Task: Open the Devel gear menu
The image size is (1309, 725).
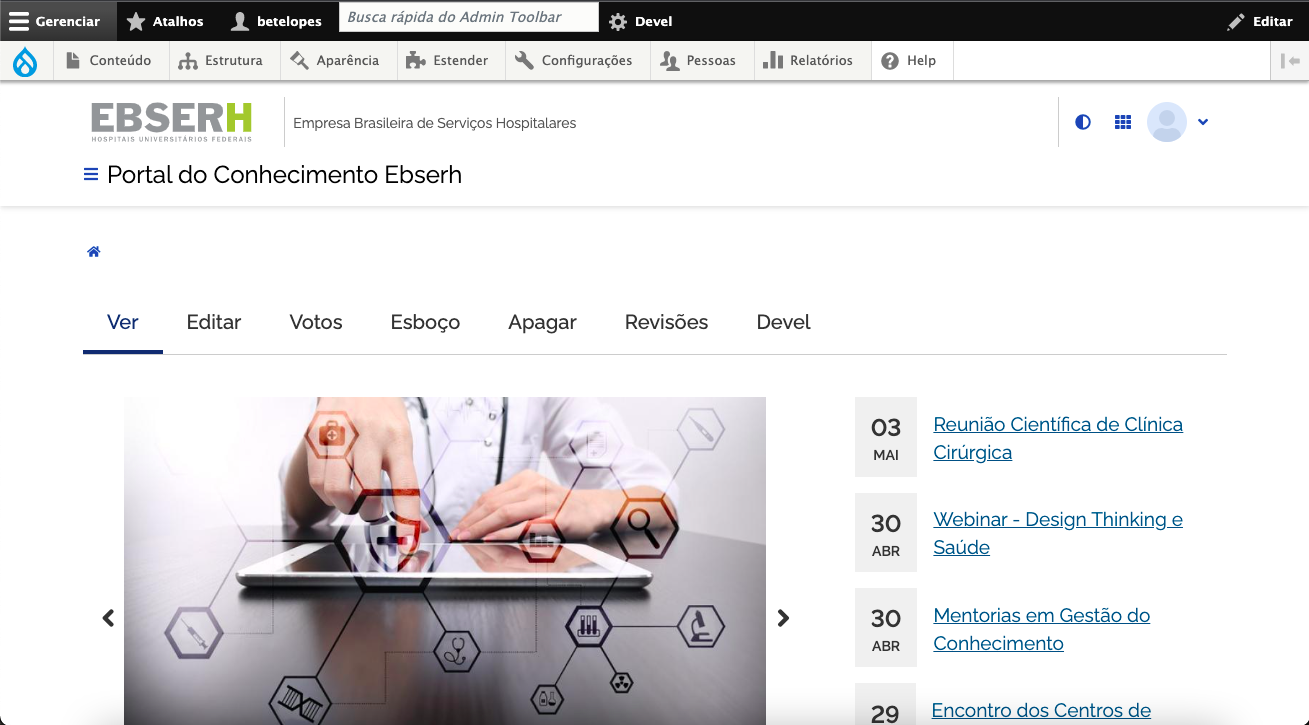Action: [x=641, y=21]
